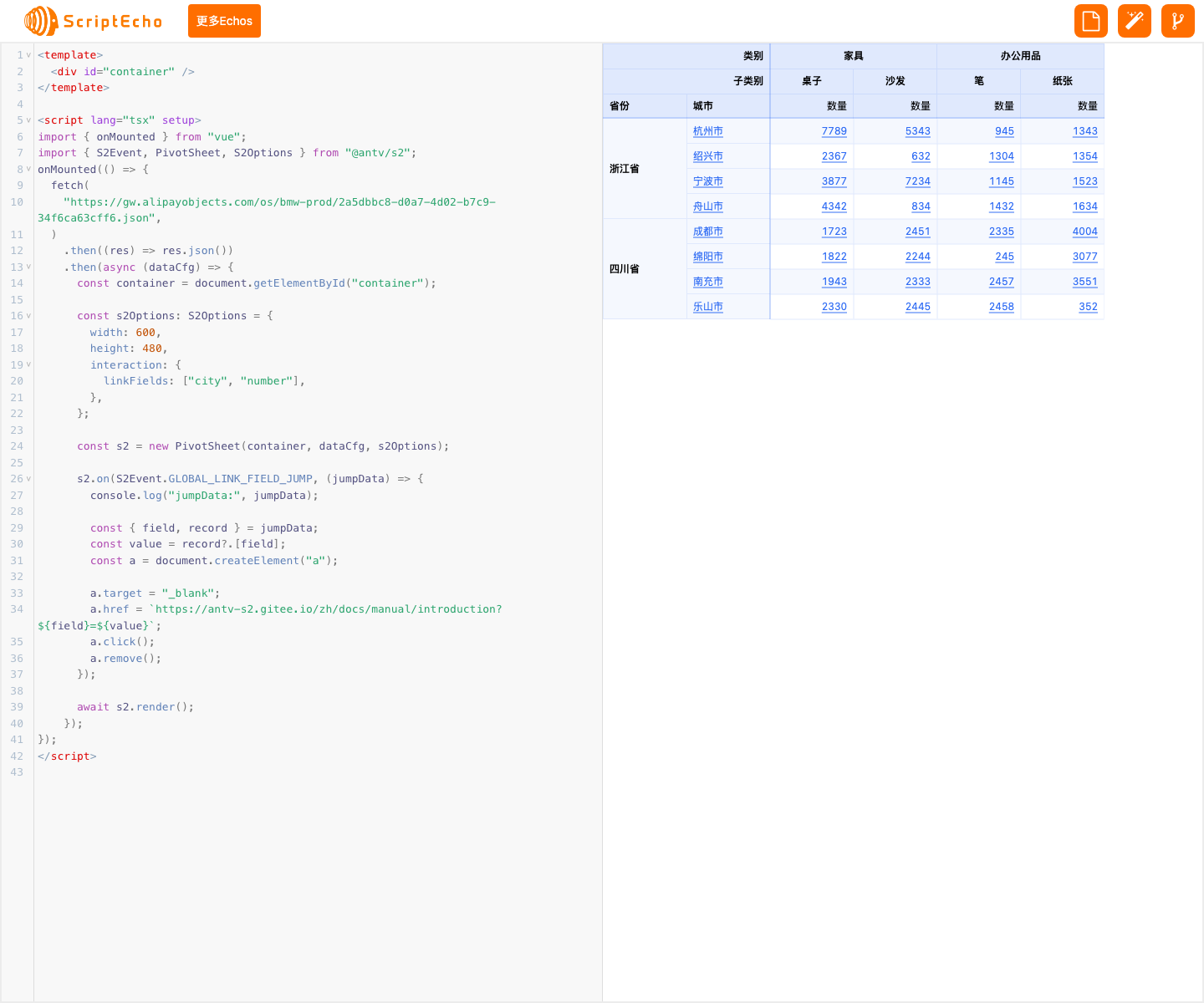
Task: Fold the s2Options object on line 16
Action: pyautogui.click(x=28, y=316)
